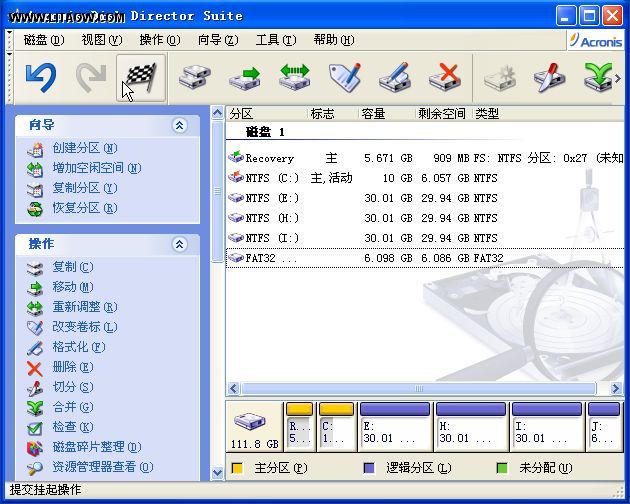This screenshot has height=504, width=630.
Task: Click the sidebar scroll down arrow
Action: (217, 473)
